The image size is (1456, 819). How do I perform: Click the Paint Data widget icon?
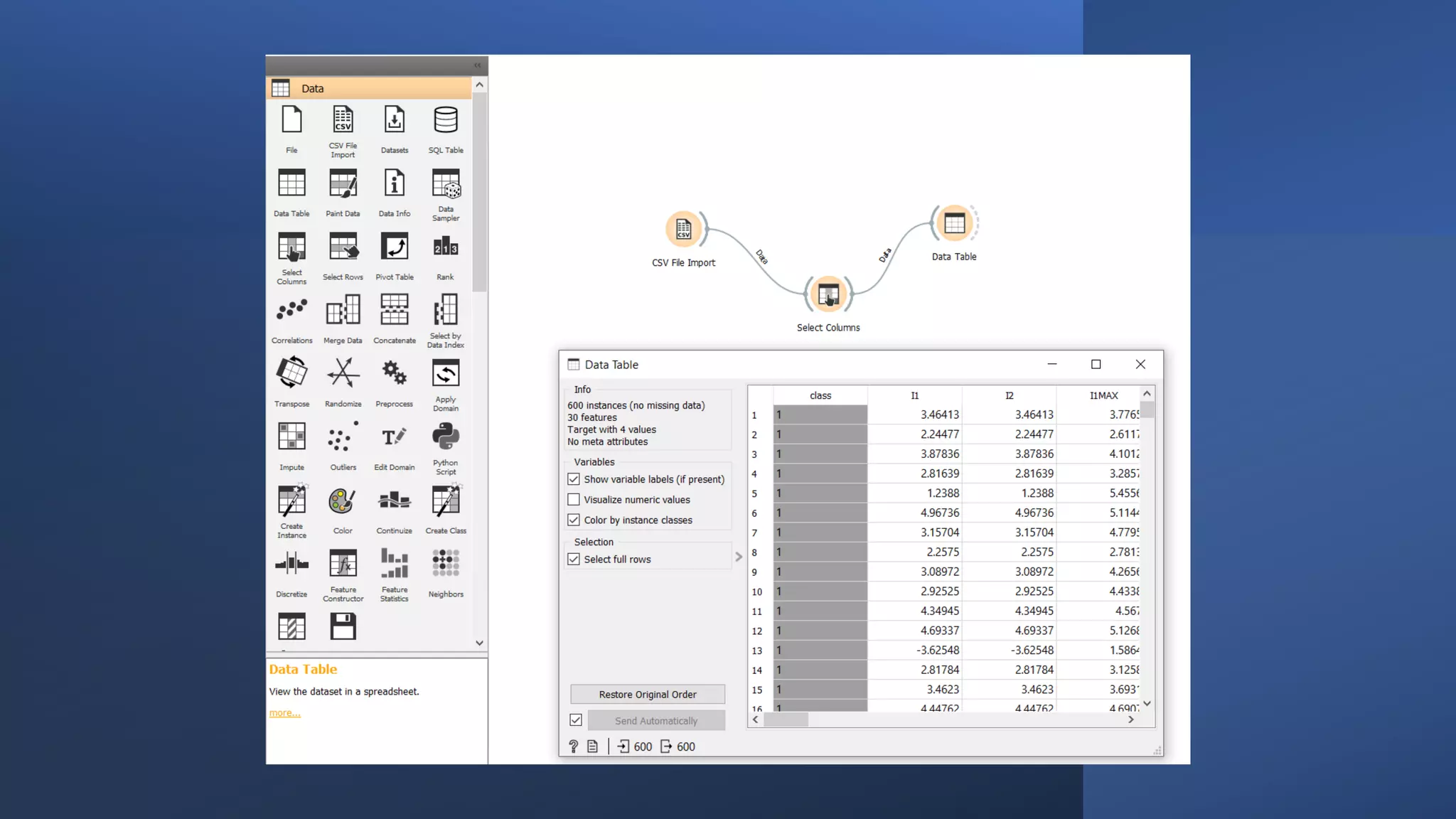(x=343, y=184)
